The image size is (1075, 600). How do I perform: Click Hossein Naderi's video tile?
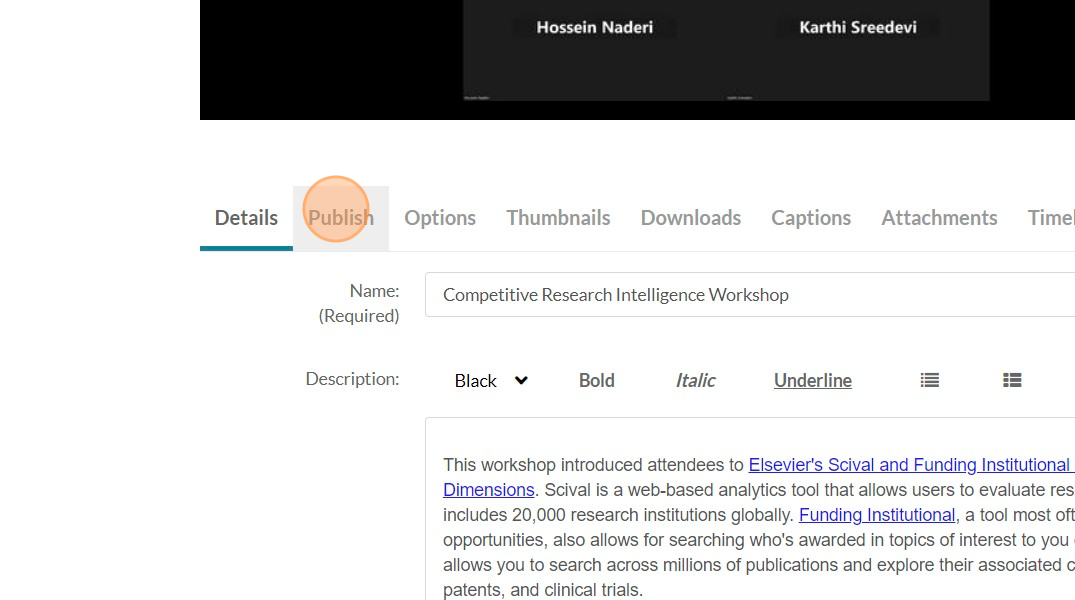click(594, 50)
